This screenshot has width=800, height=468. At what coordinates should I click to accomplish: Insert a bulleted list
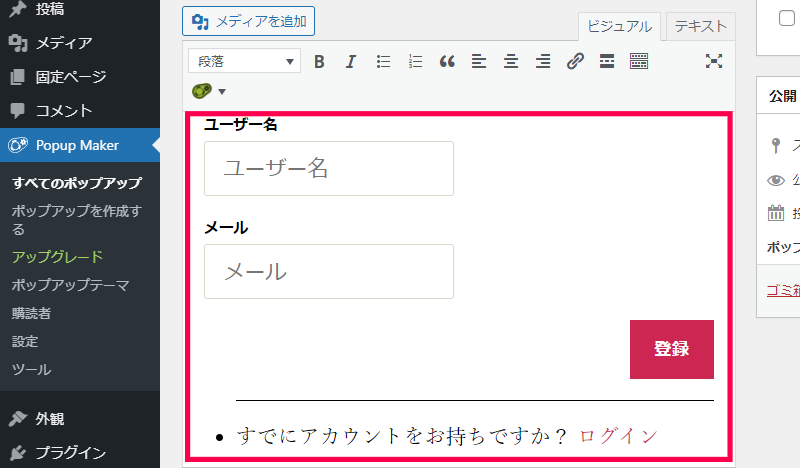click(383, 62)
